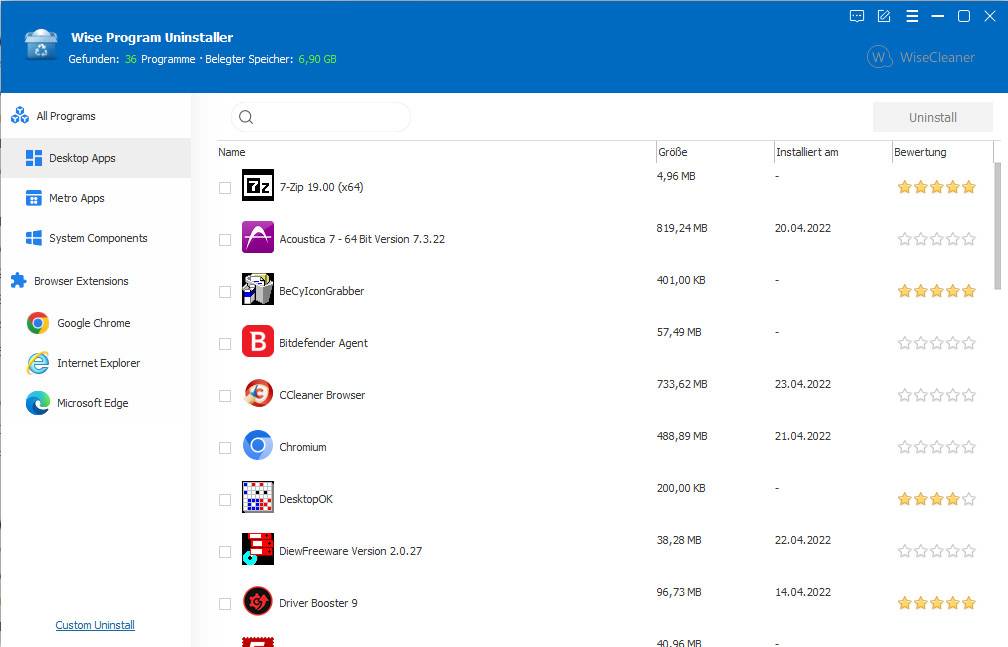1008x647 pixels.
Task: Tick the Driver Booster 9 checkbox
Action: (225, 604)
